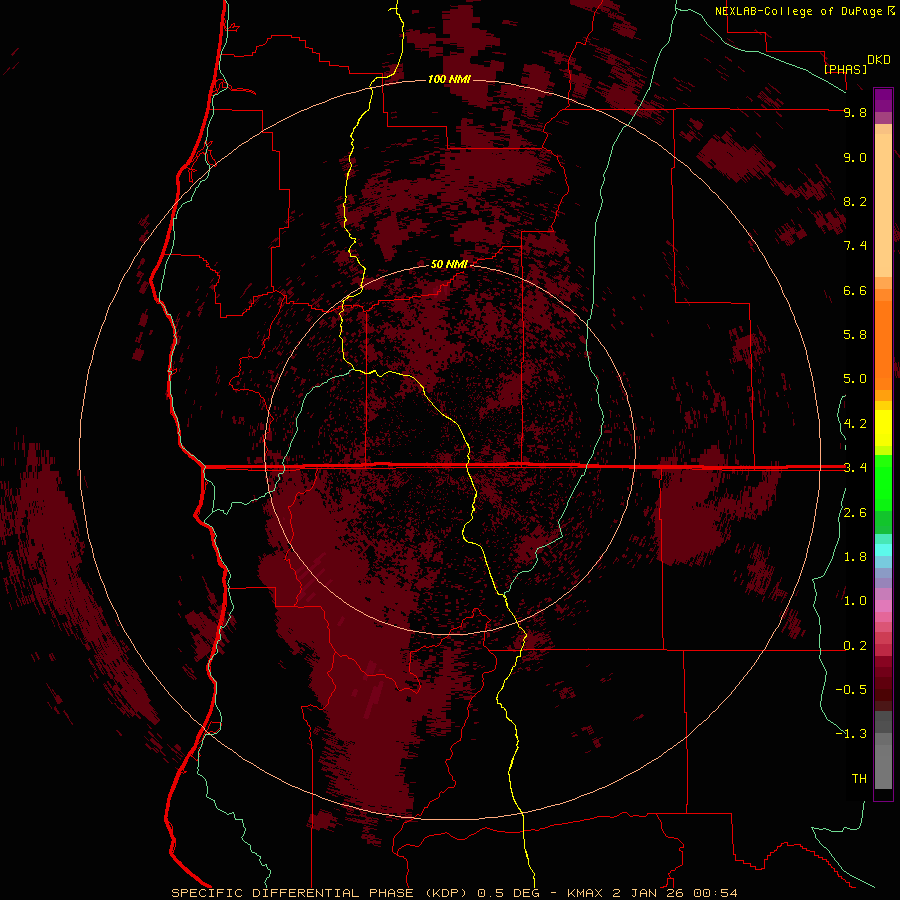Select the 50 NMI range ring label
Viewport: 900px width, 900px height.
[449, 264]
